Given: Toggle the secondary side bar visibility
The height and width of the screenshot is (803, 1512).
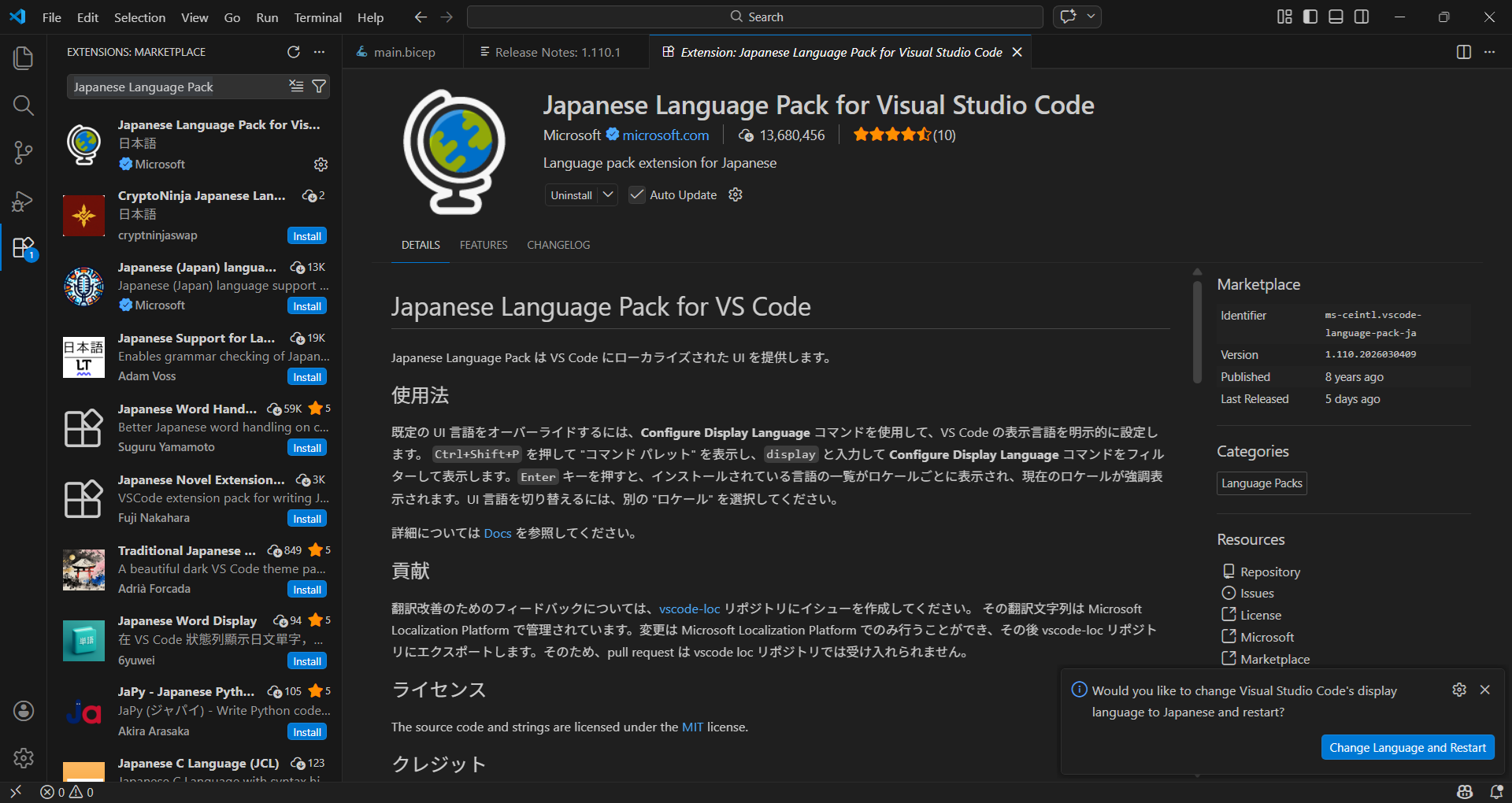Looking at the screenshot, I should [1362, 17].
